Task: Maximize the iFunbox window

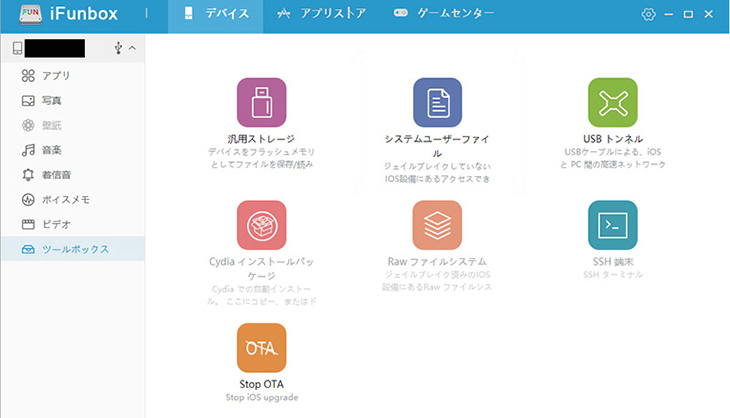Action: tap(688, 14)
